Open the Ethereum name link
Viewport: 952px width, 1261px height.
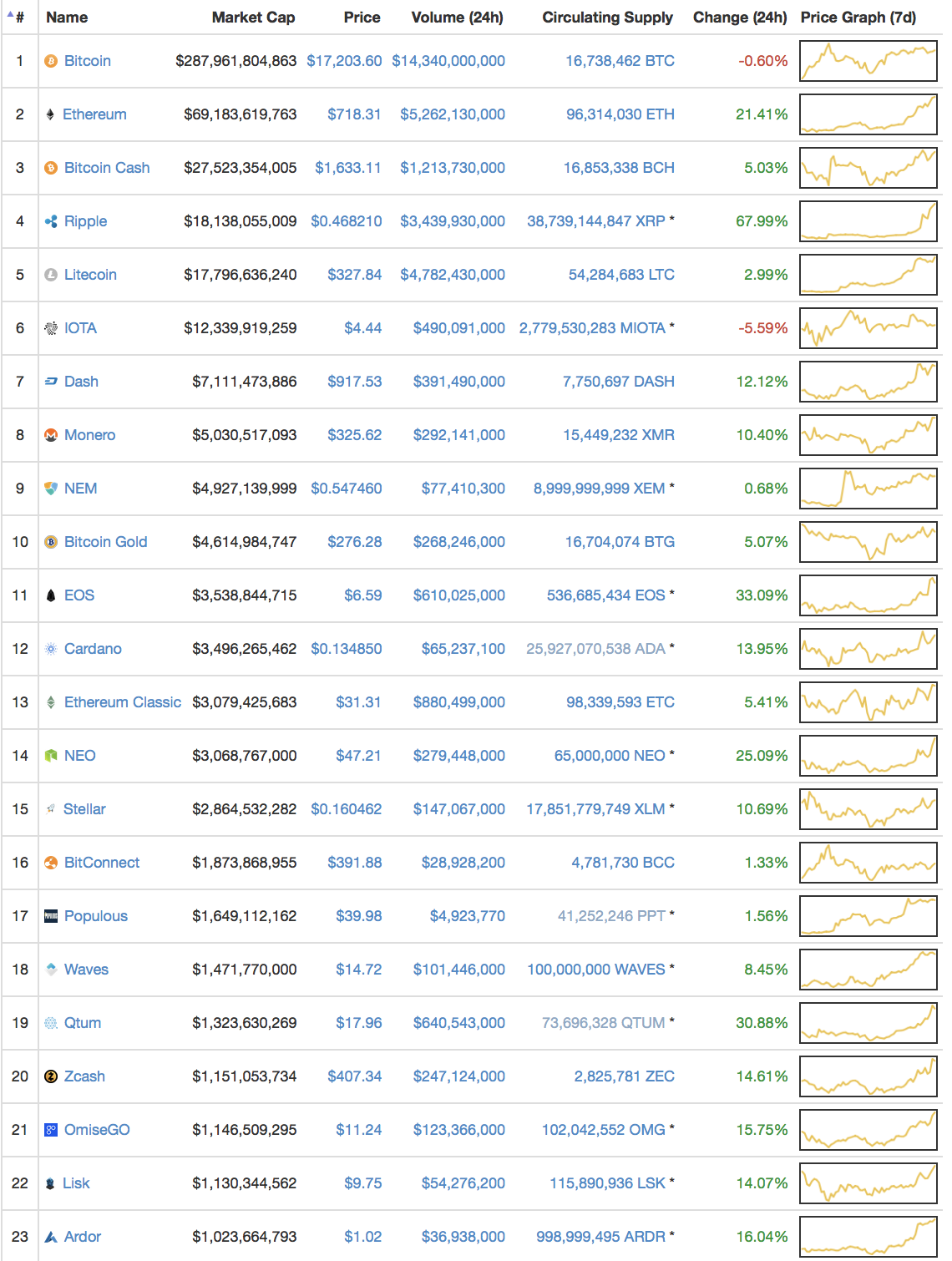94,114
